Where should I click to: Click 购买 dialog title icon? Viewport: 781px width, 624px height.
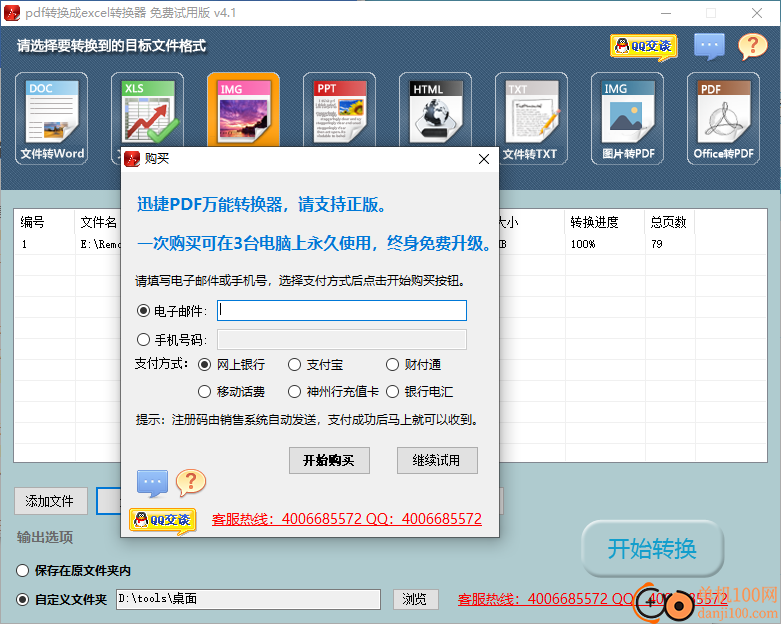pos(132,159)
